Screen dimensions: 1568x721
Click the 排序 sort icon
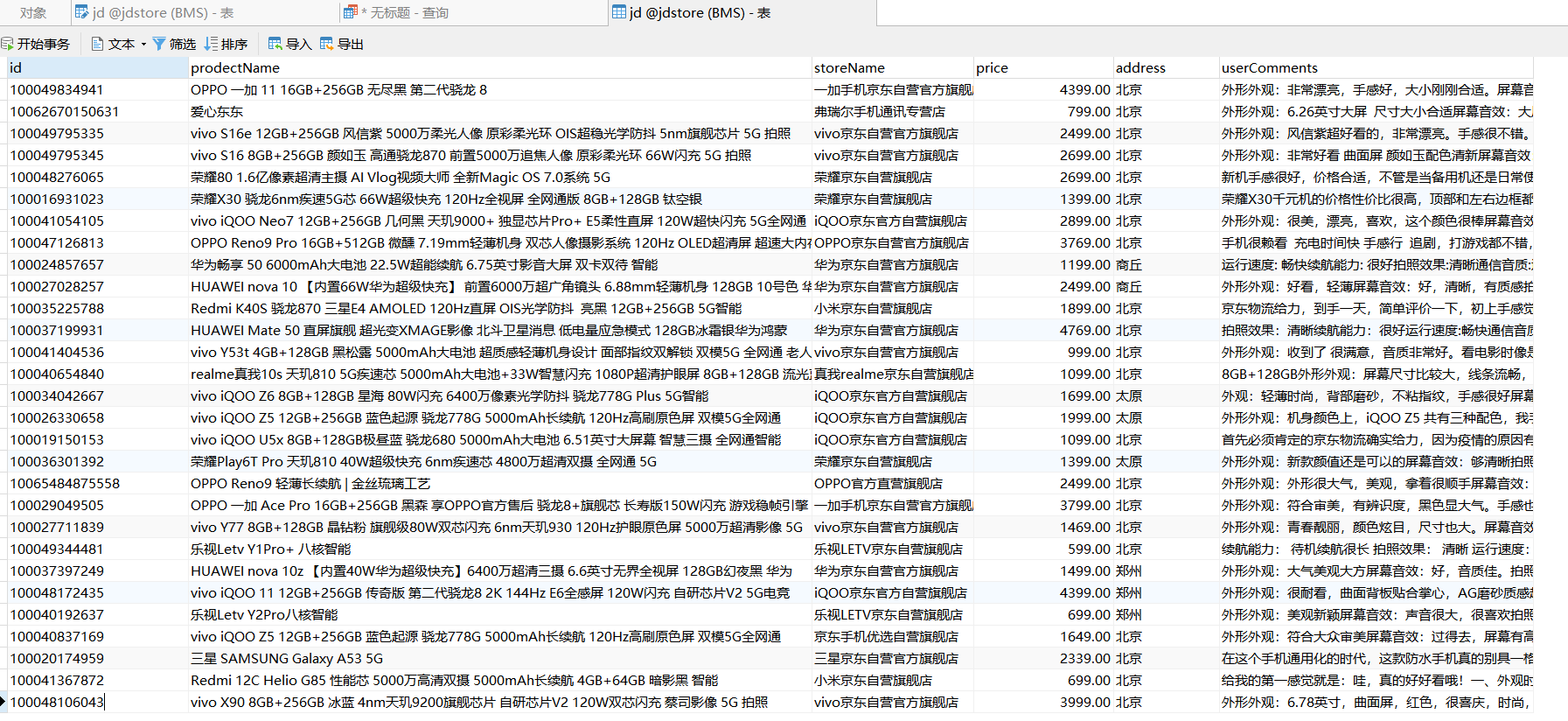(211, 44)
